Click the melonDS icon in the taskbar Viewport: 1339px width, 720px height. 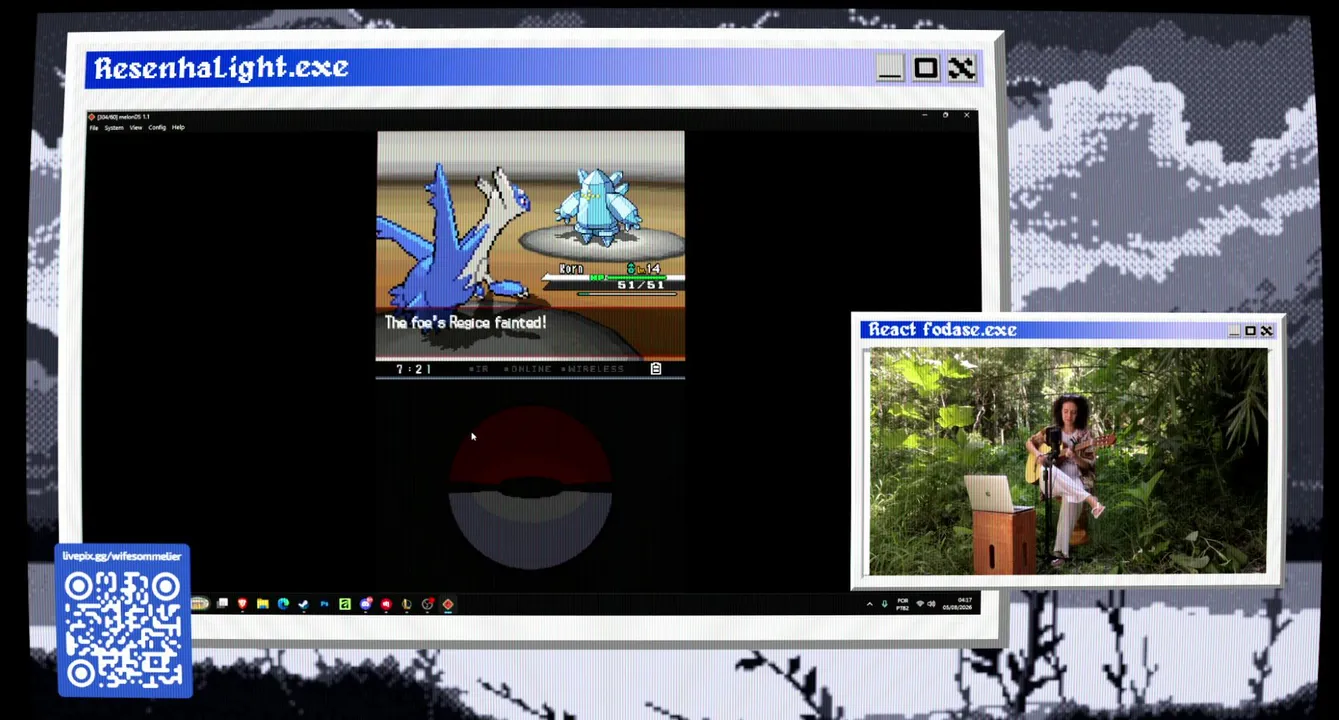pyautogui.click(x=447, y=604)
